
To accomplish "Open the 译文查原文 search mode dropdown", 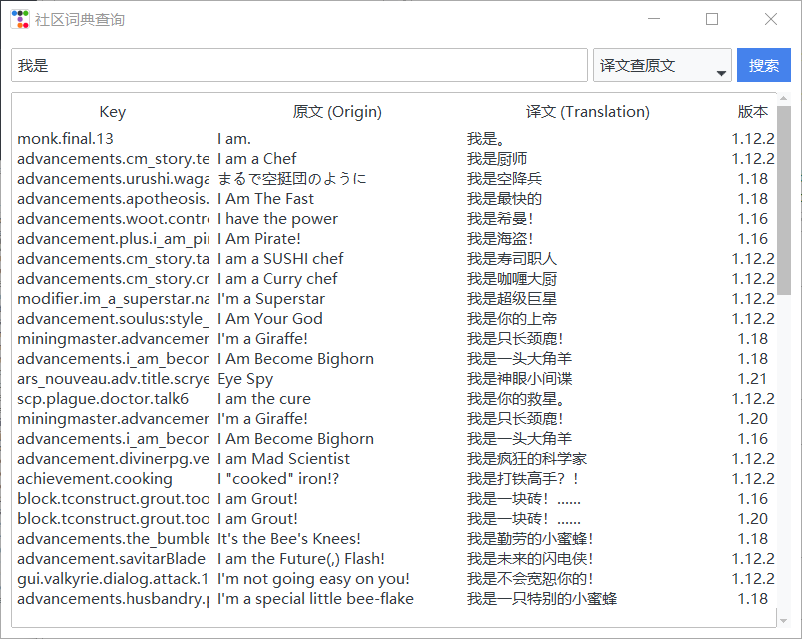I will point(656,64).
